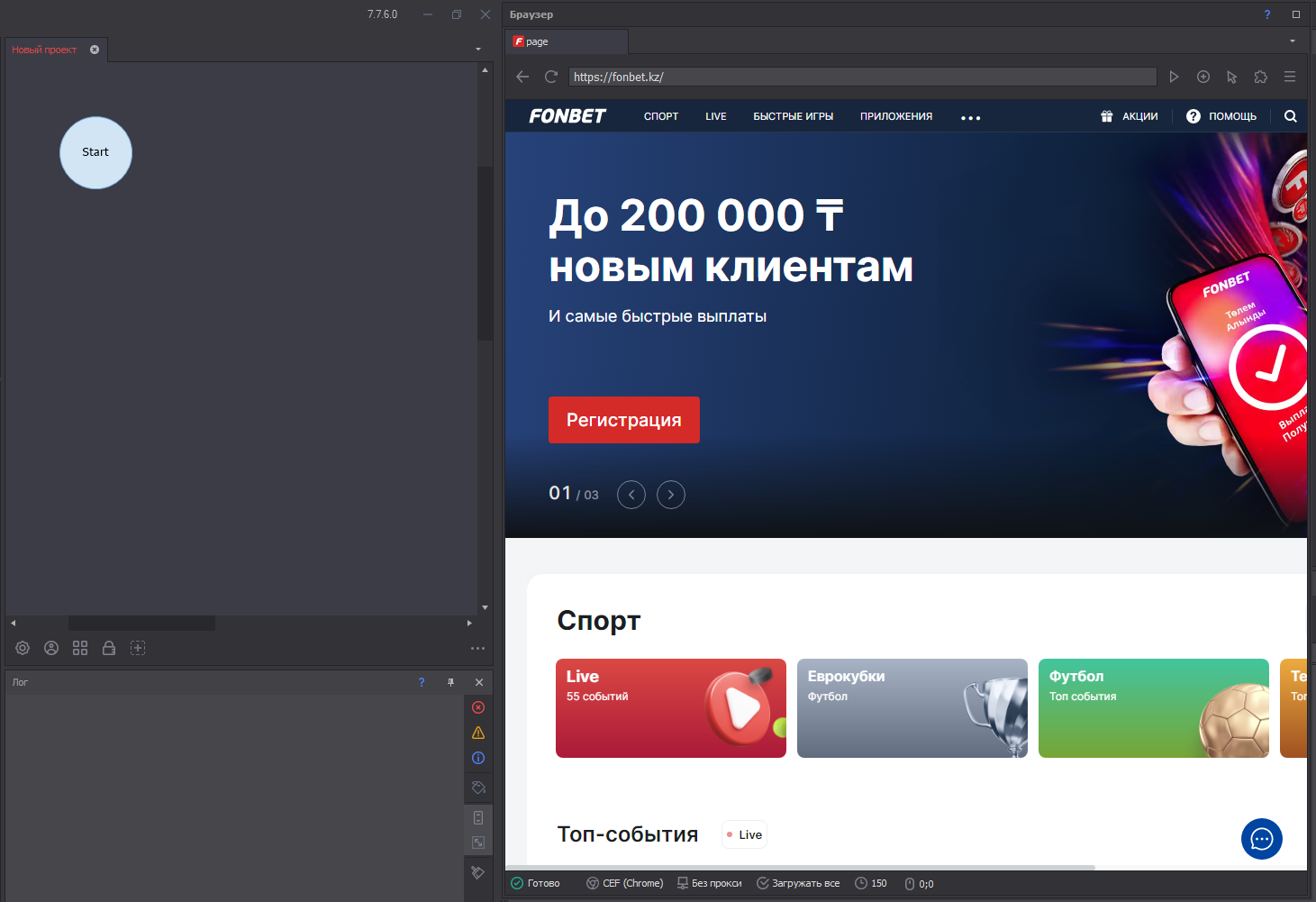Image resolution: width=1316 pixels, height=902 pixels.
Task: Toggle the diagonal-arrow square button in log sidebar
Action: point(478,843)
